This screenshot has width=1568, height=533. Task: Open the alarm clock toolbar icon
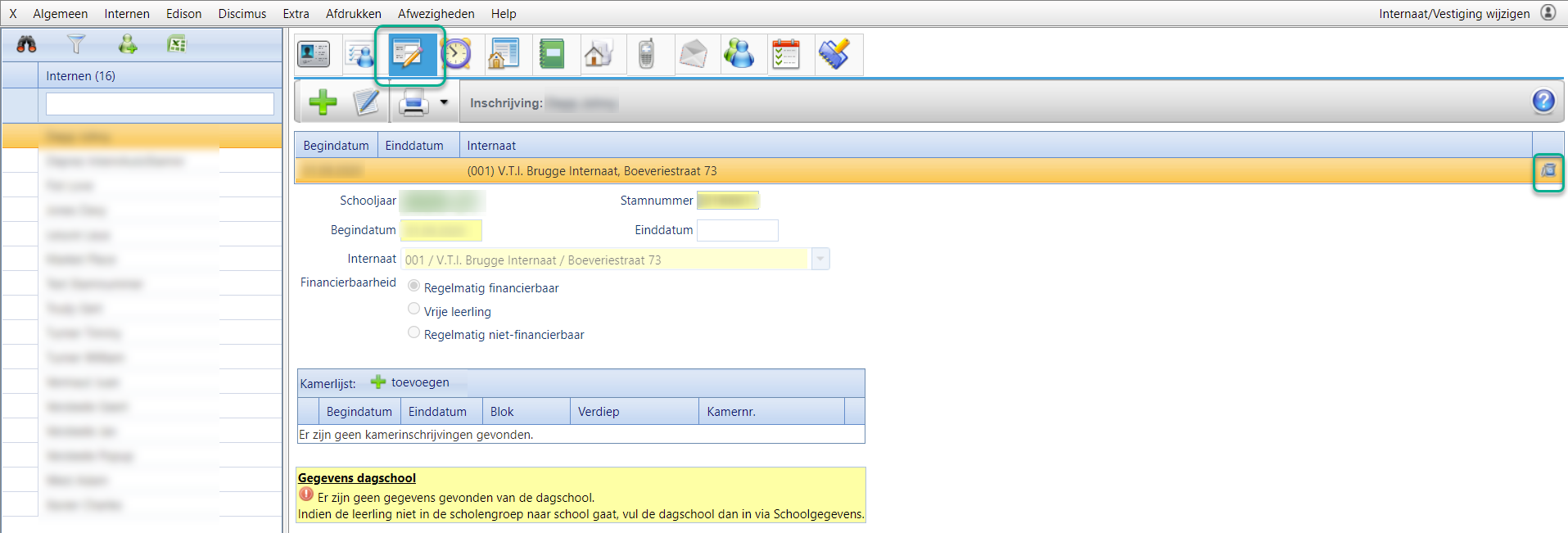pos(456,54)
